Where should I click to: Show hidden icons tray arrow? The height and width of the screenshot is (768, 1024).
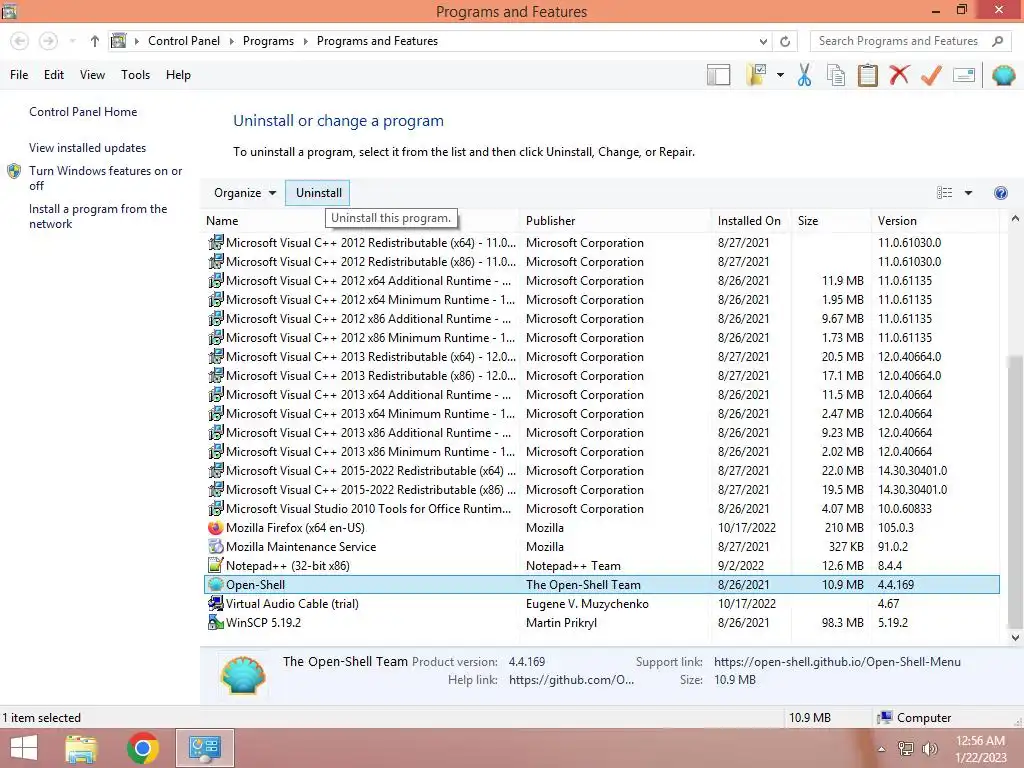tap(881, 749)
